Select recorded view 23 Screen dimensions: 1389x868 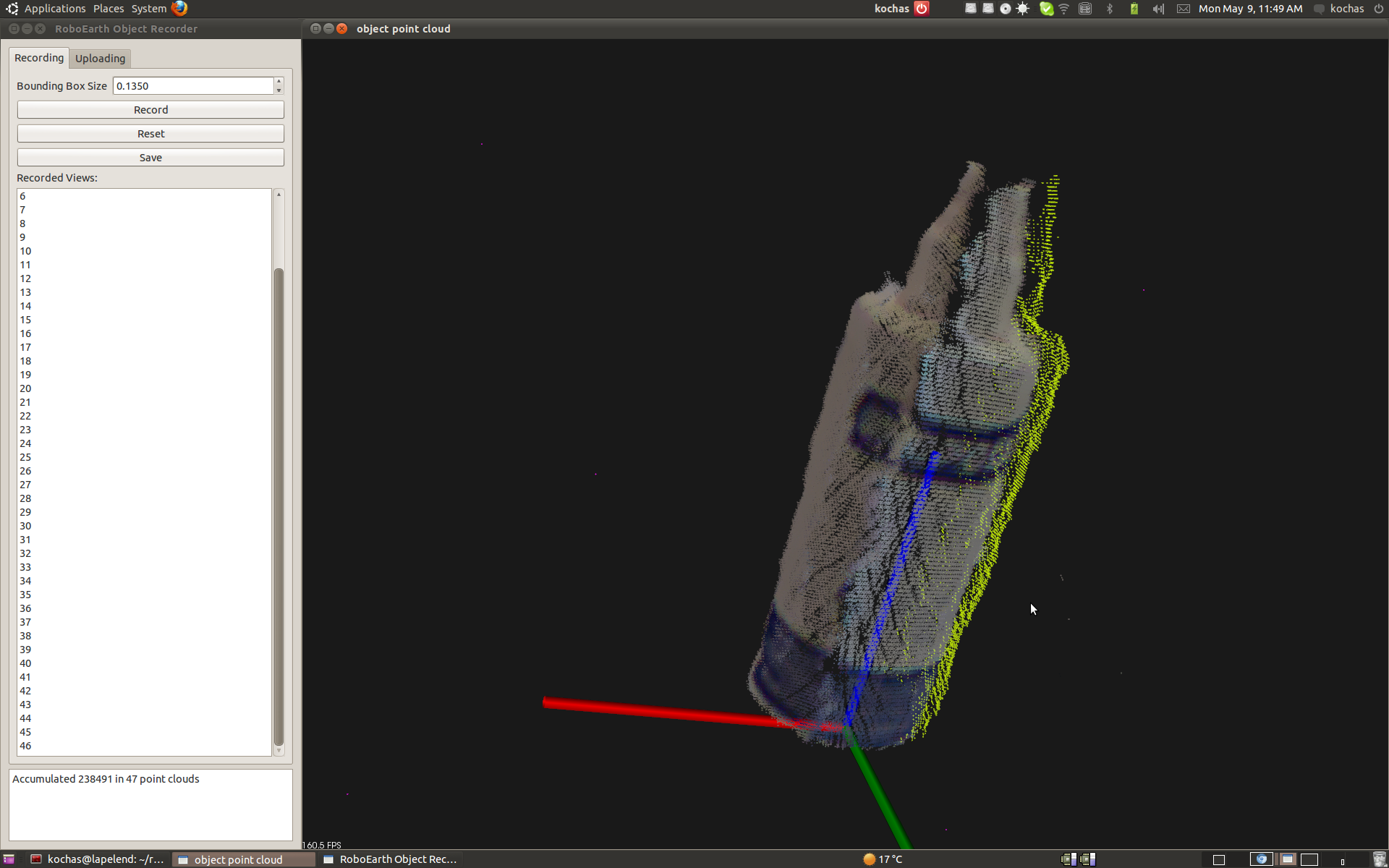click(x=144, y=430)
